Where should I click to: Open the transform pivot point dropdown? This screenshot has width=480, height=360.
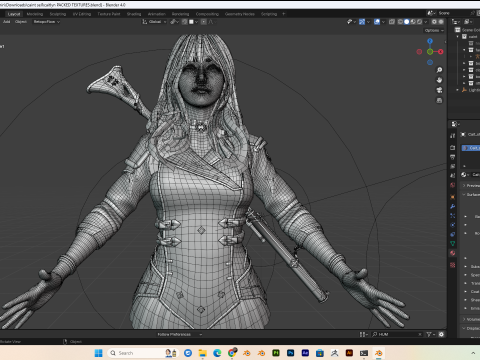[x=174, y=22]
